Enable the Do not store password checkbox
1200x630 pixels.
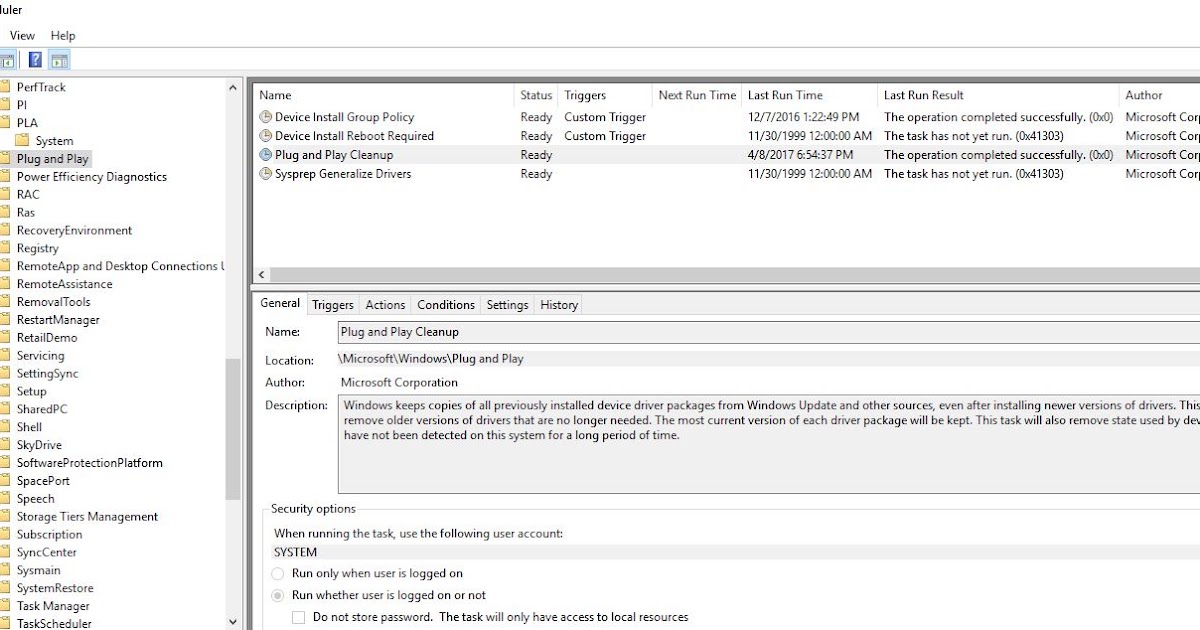[x=298, y=617]
